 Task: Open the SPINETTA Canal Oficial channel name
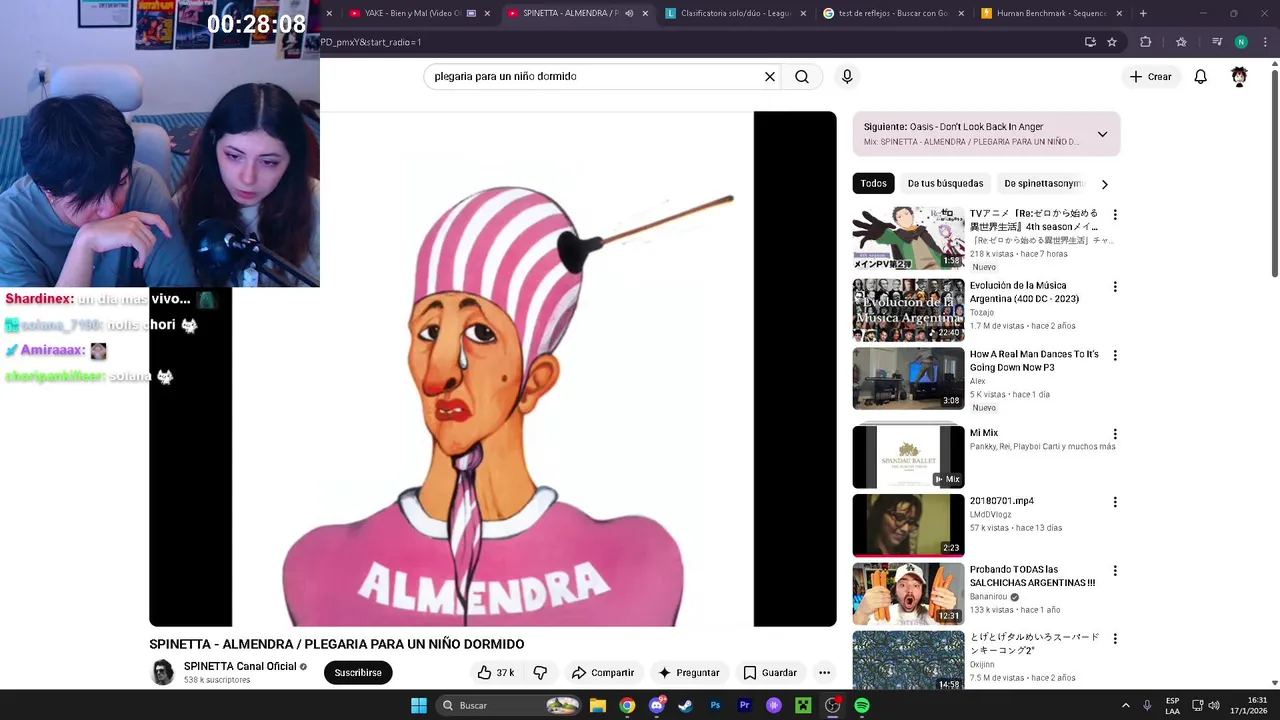coord(240,667)
